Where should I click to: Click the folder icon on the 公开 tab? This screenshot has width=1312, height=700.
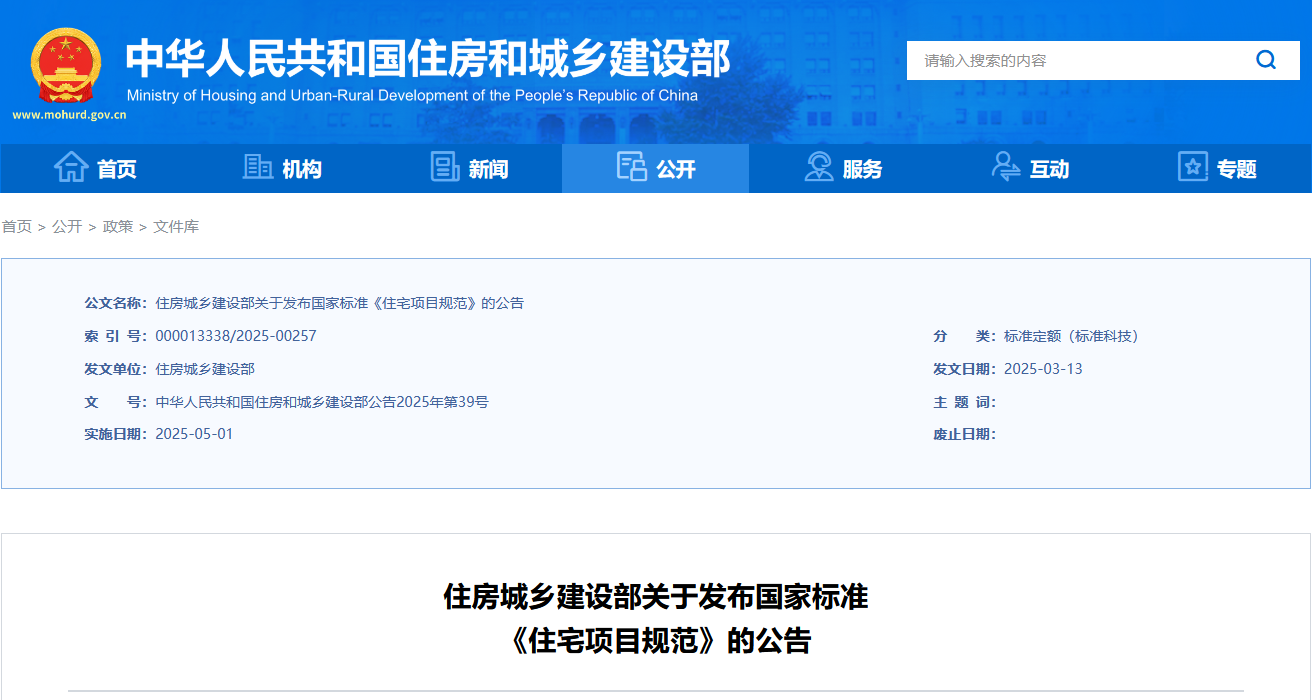[631, 168]
